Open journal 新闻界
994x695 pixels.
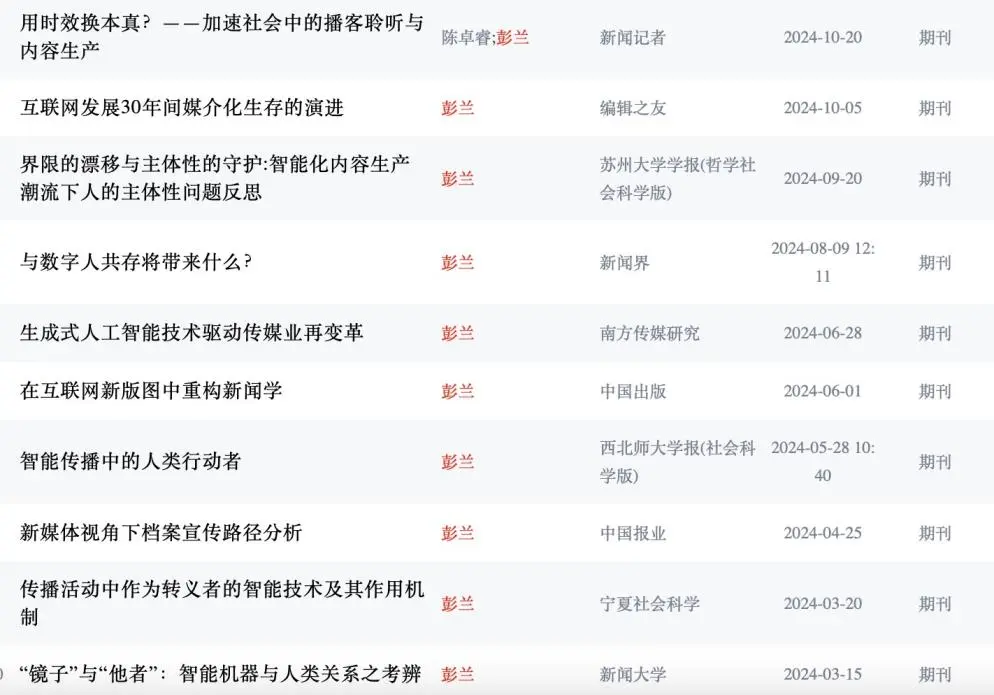coord(624,263)
